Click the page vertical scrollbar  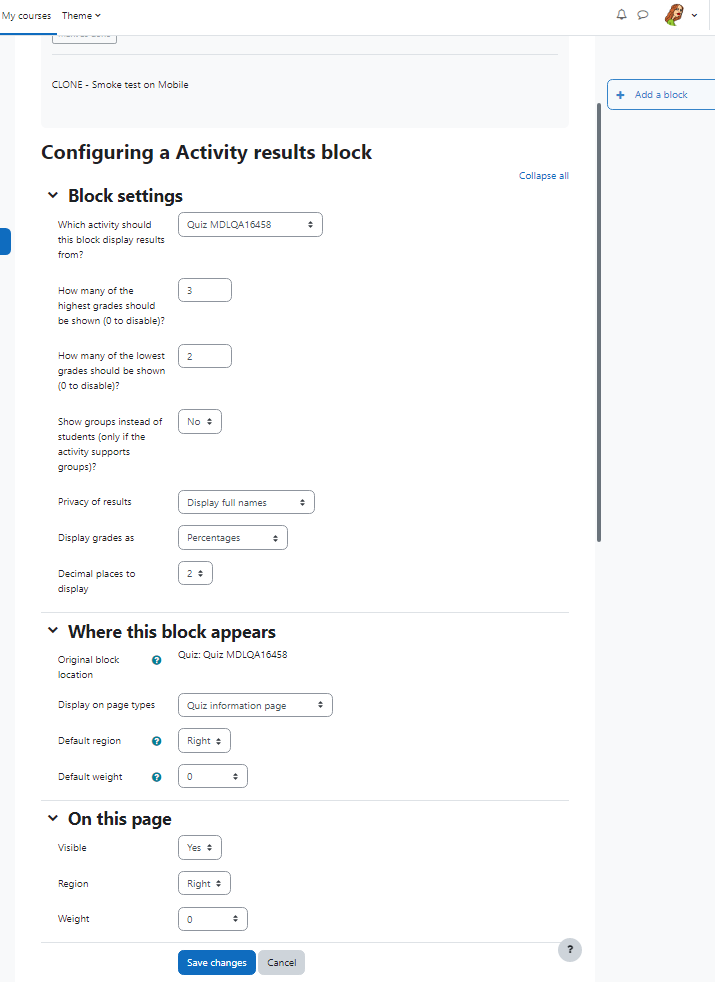tap(599, 323)
